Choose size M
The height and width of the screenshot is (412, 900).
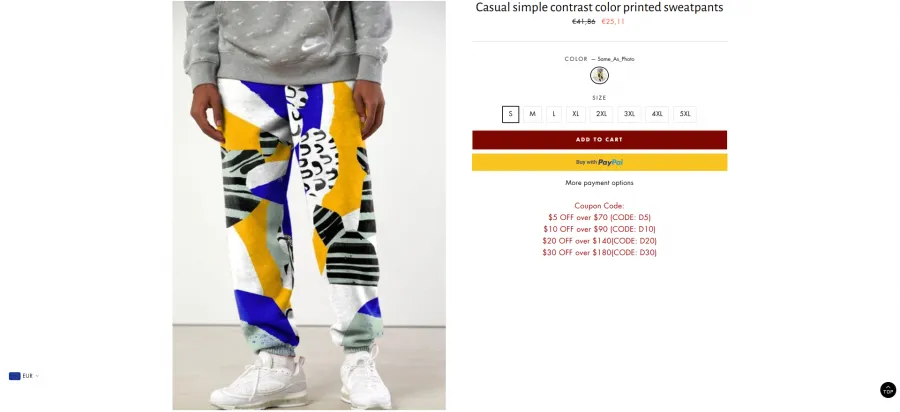click(532, 114)
